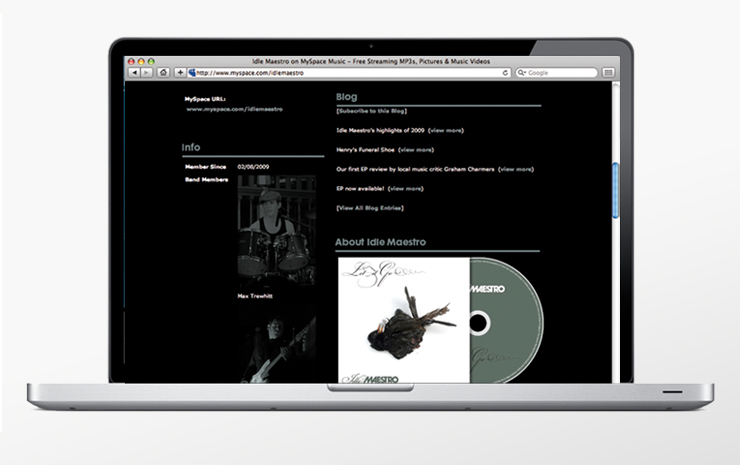Viewport: 740px width, 465px height.
Task: Click the MySpace URL label
Action: tap(205, 99)
